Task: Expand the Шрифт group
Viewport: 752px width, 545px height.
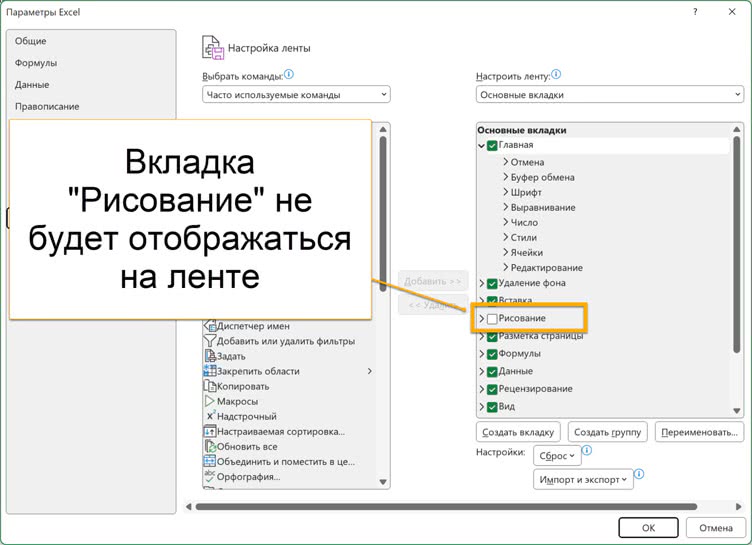Action: (505, 192)
